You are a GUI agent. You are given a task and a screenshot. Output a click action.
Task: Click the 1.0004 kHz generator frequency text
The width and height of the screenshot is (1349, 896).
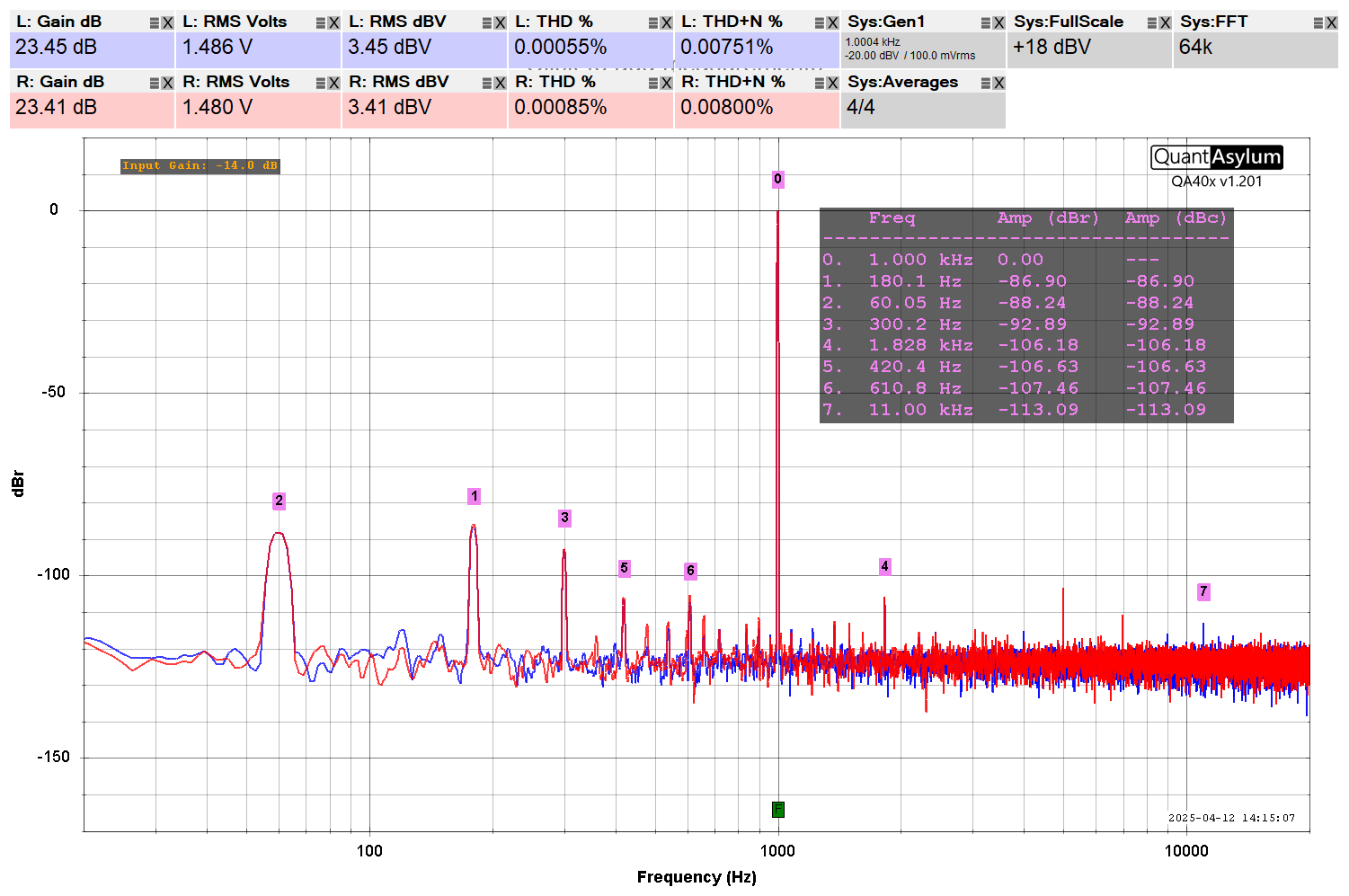tap(873, 42)
